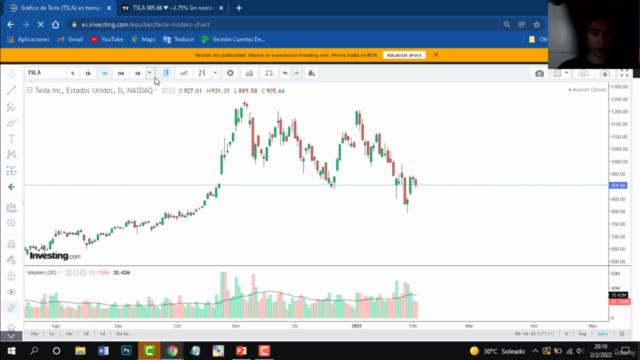640x360 pixels.
Task: Toggle stay in drawing mode pencil-lock
Action: tap(11, 260)
